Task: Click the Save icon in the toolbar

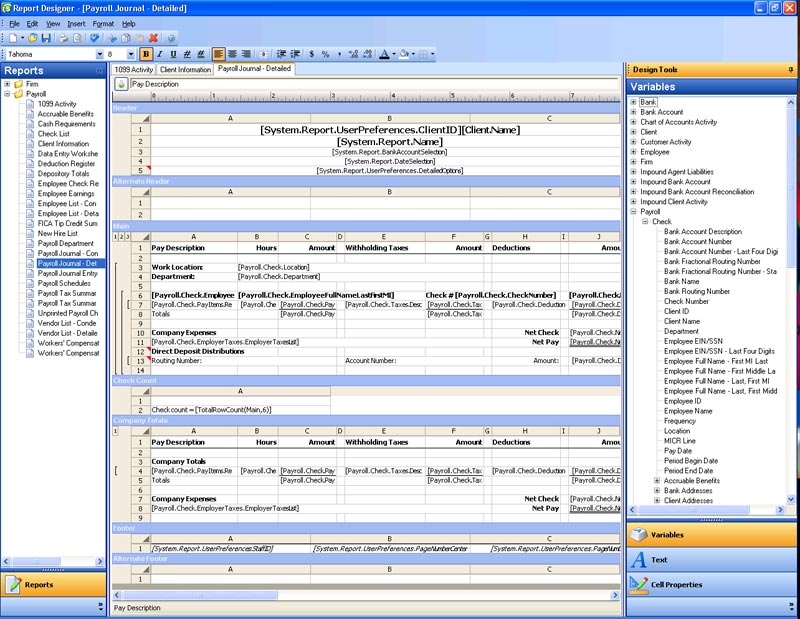Action: [x=47, y=38]
